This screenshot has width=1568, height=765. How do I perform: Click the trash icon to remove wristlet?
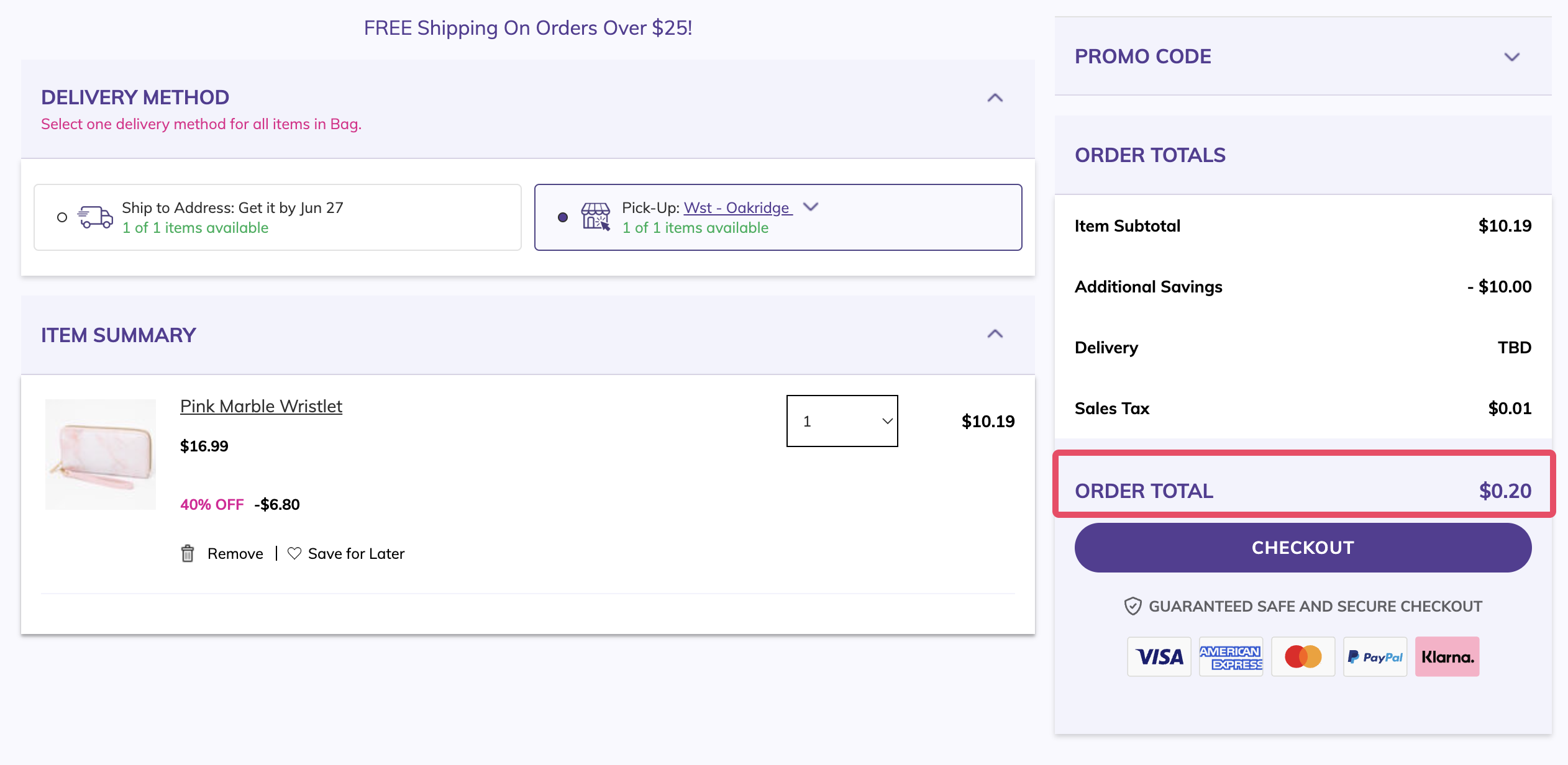point(188,553)
